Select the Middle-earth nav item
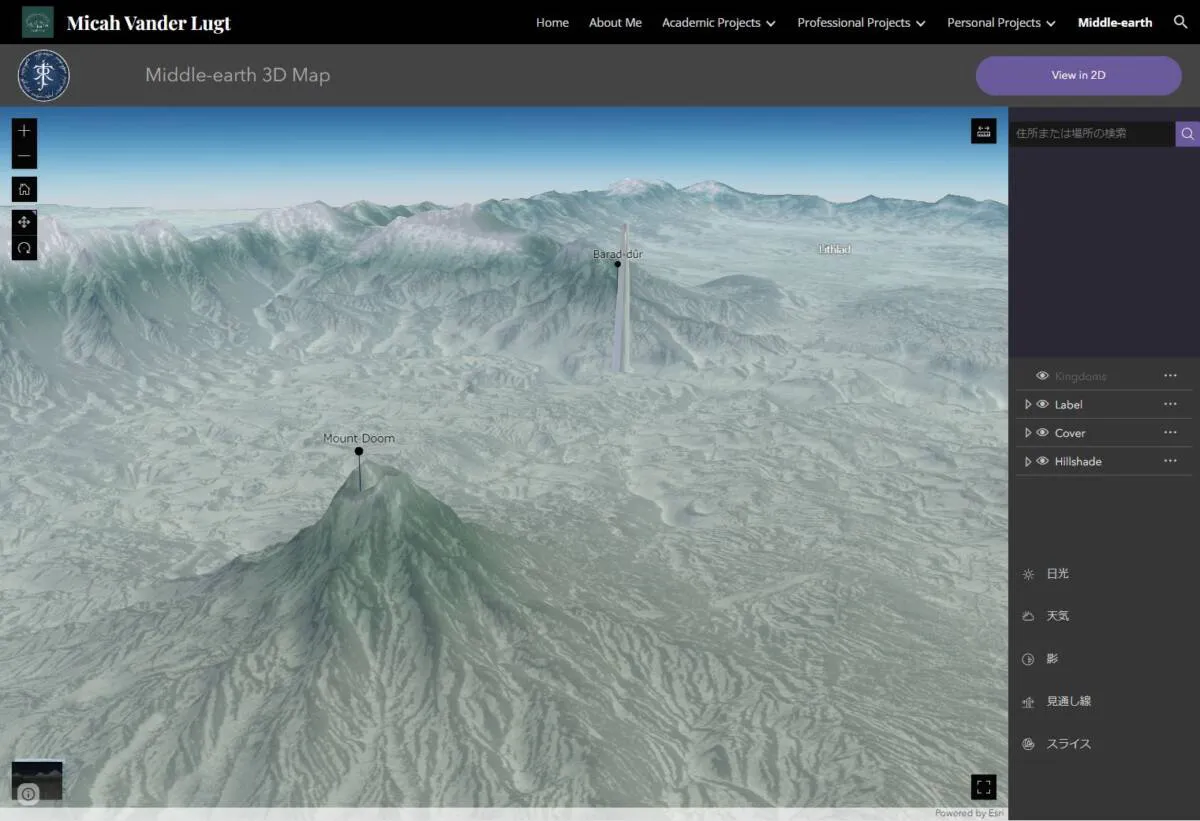The width and height of the screenshot is (1200, 821). 1115,22
